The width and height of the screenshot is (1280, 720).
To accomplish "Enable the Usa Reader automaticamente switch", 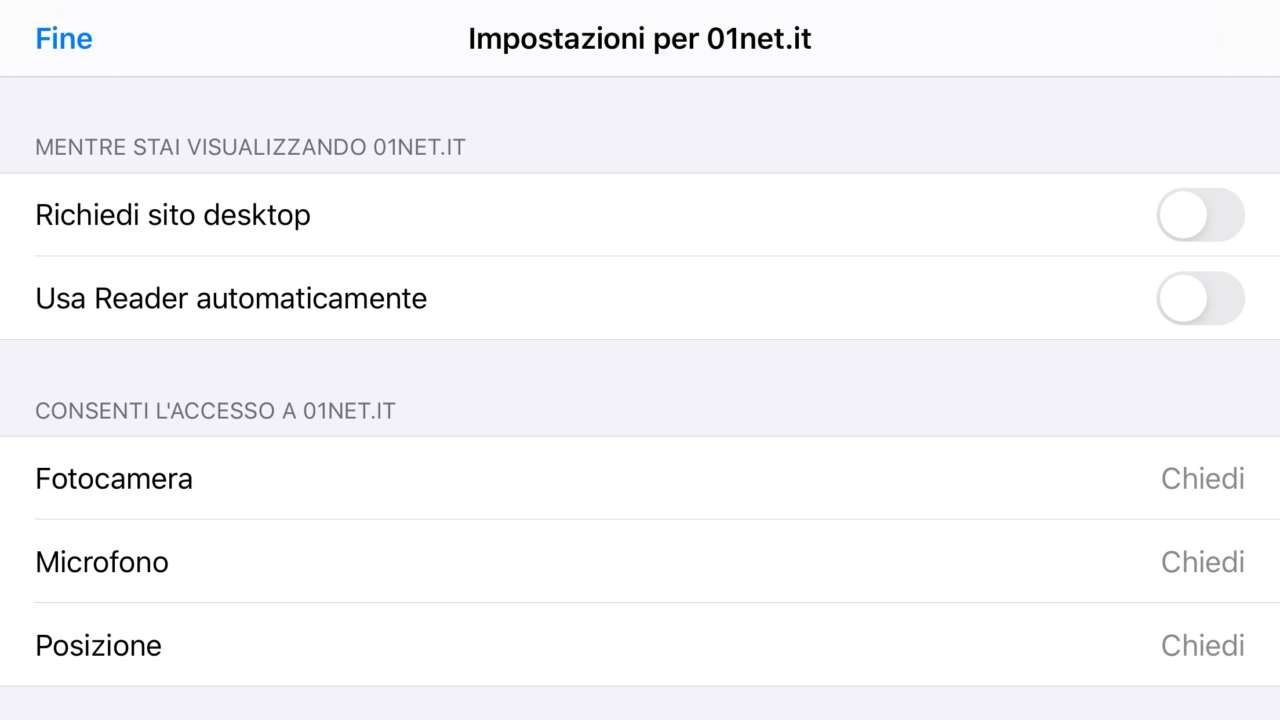I will (1200, 298).
